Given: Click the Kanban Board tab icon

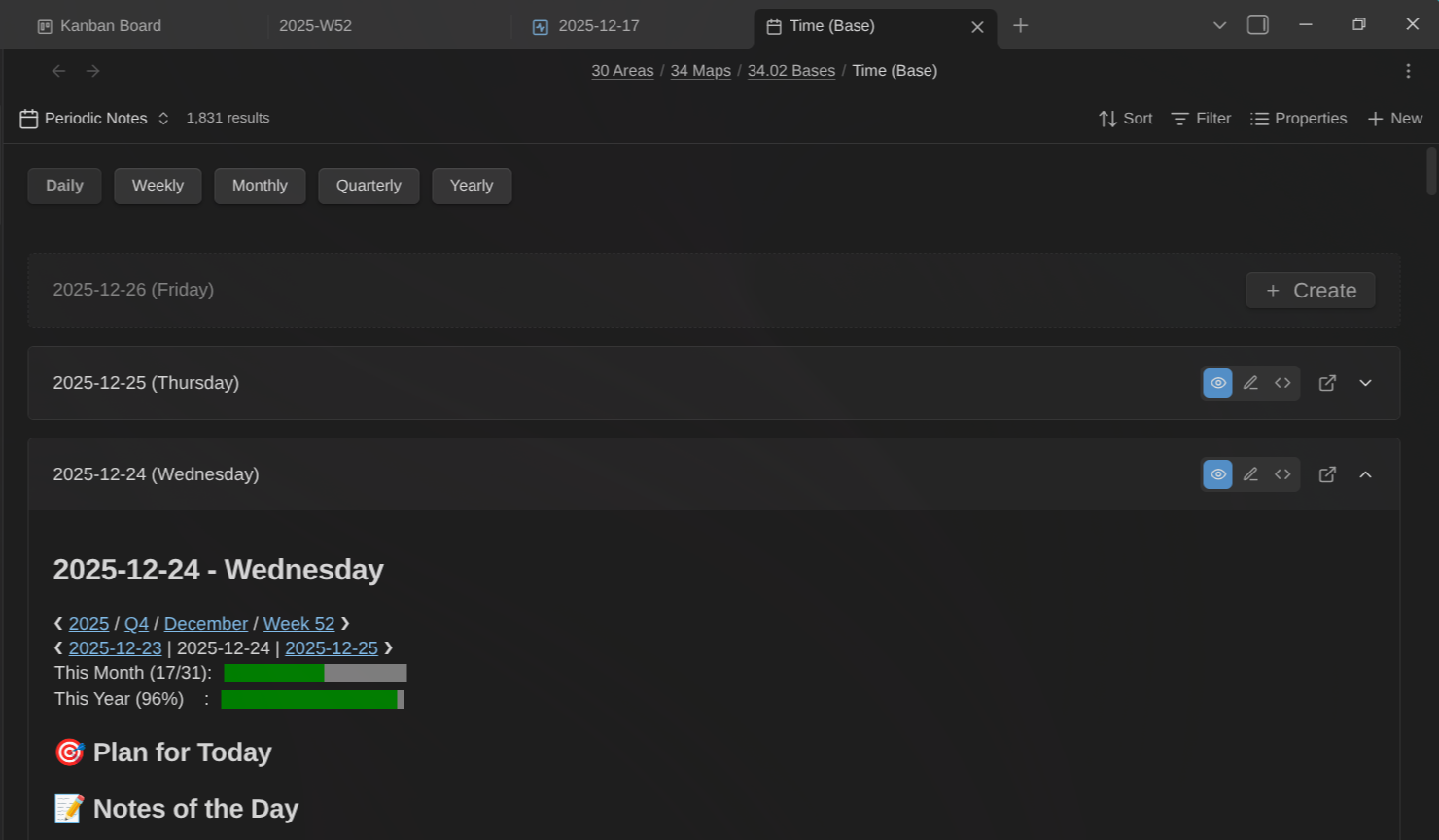Looking at the screenshot, I should point(45,27).
